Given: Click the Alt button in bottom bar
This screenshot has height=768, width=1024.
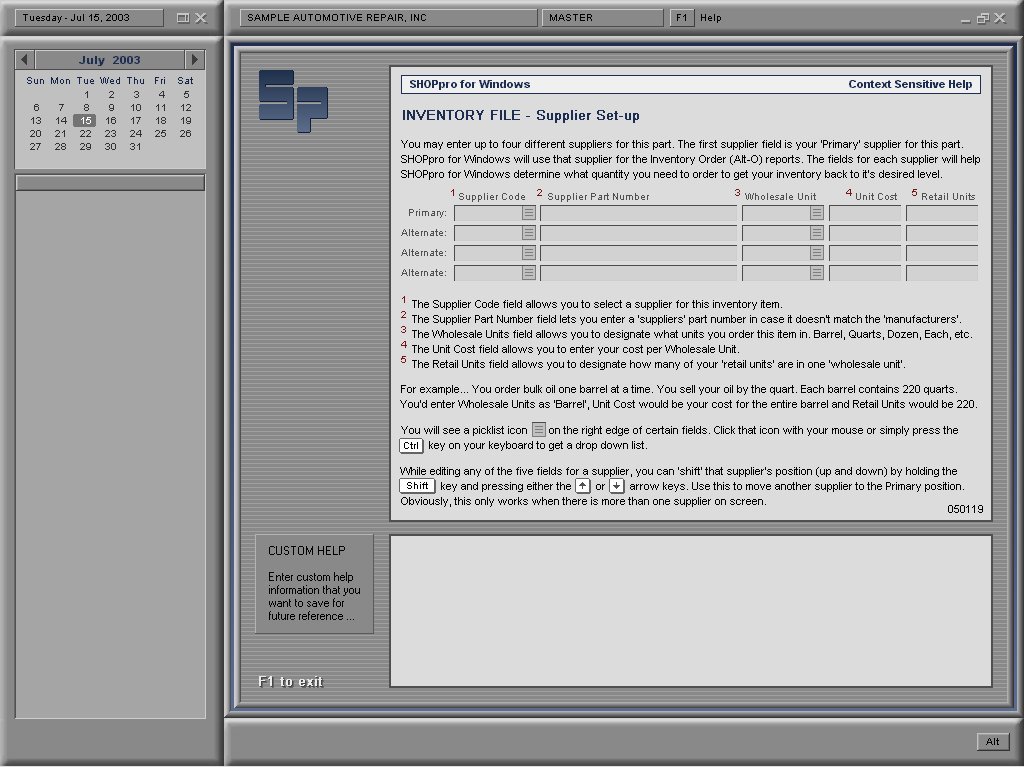Looking at the screenshot, I should [993, 741].
